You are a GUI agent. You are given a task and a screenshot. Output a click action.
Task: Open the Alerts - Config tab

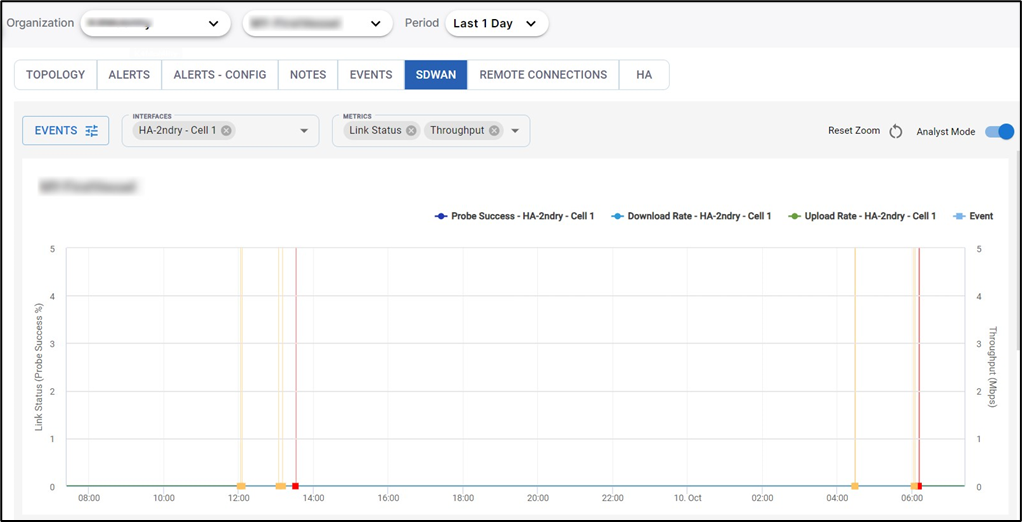click(x=220, y=75)
